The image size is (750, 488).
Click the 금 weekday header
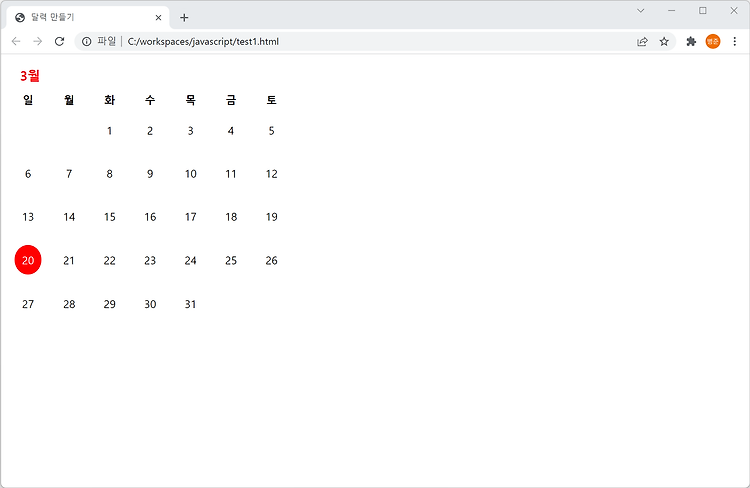coord(231,100)
